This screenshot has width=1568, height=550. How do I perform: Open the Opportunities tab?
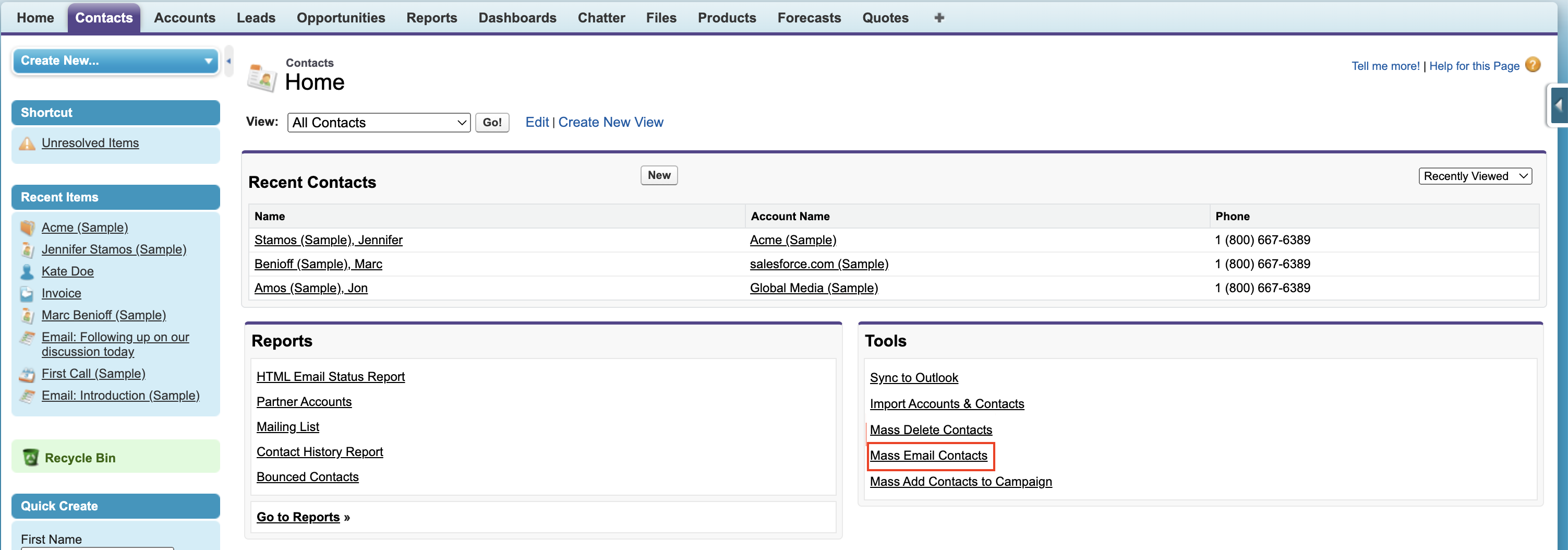coord(341,18)
